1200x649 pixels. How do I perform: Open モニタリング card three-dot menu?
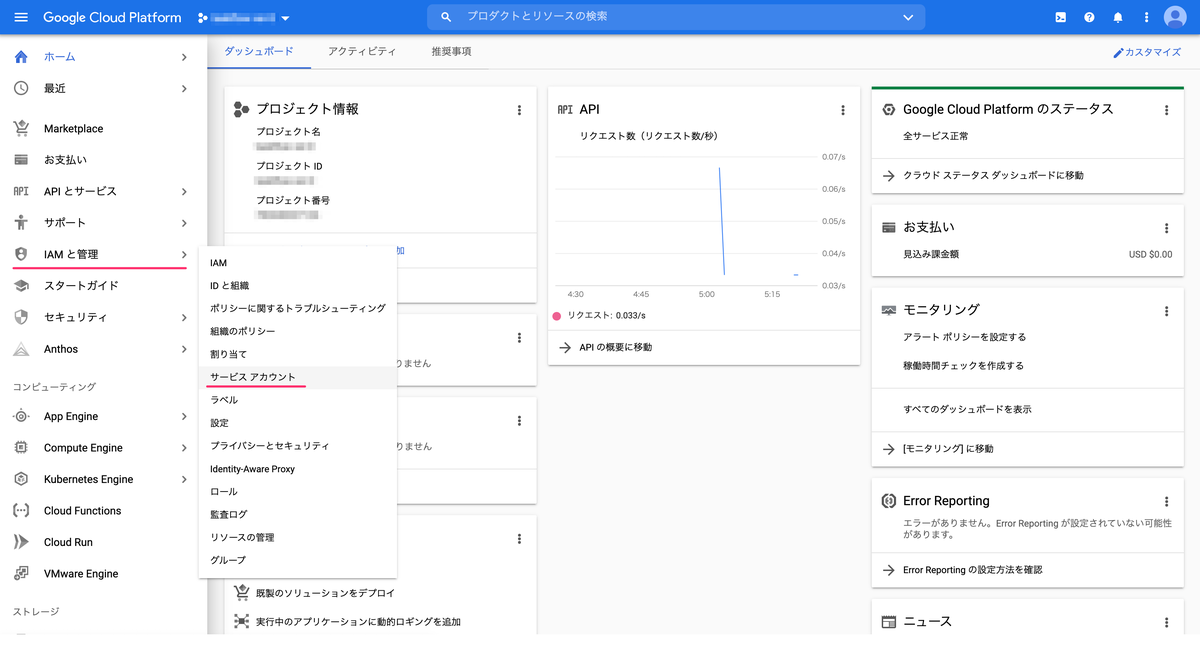coord(1166,311)
